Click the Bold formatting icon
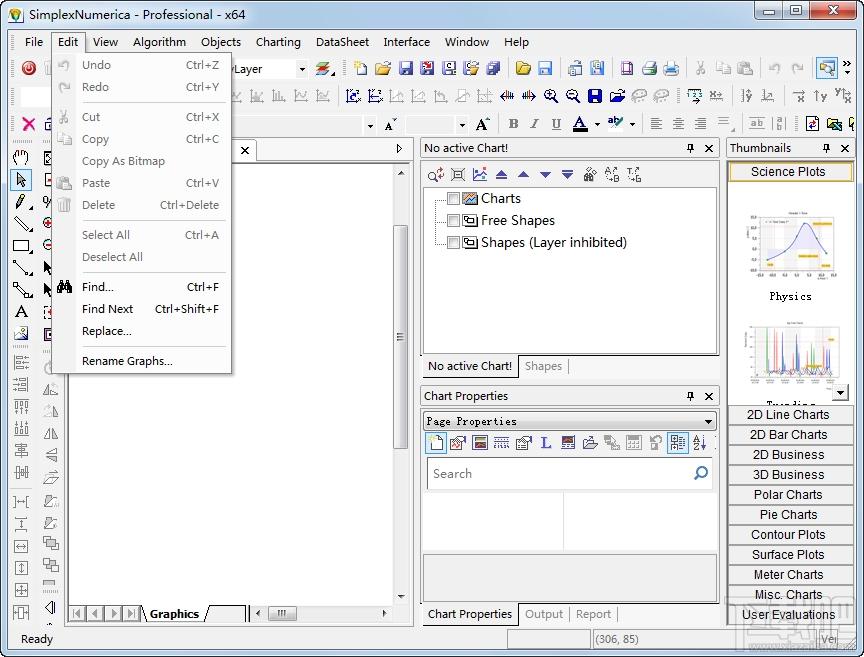The height and width of the screenshot is (657, 864). [x=513, y=124]
